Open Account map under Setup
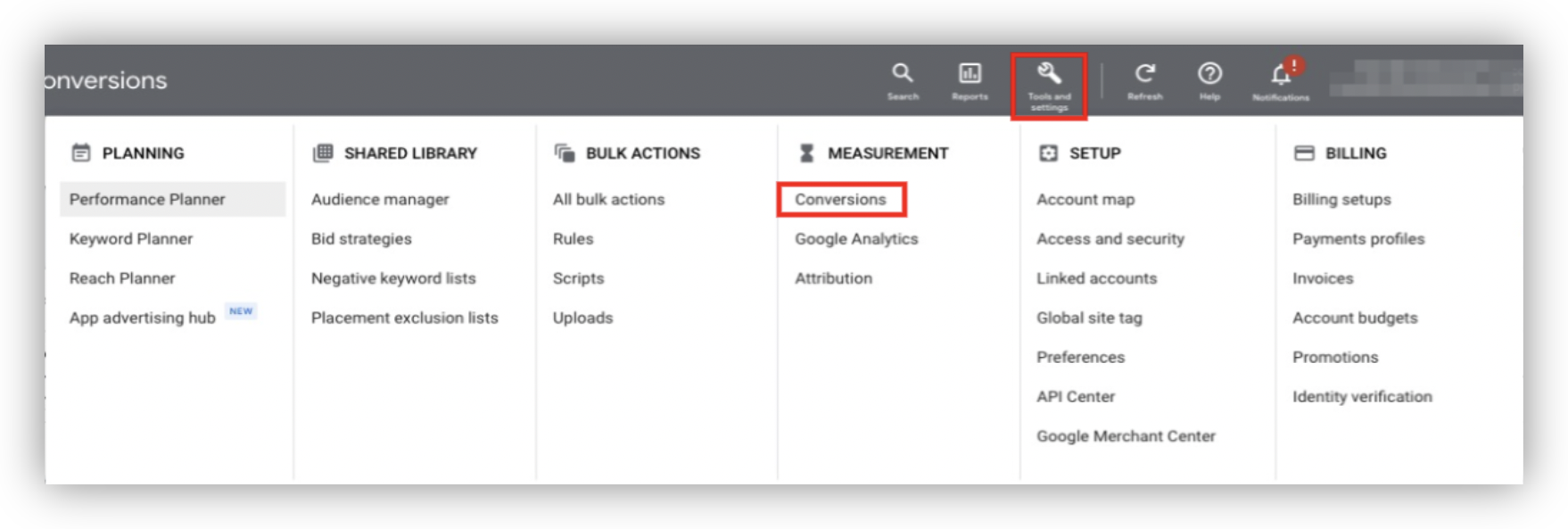The image size is (1568, 529). [1085, 199]
